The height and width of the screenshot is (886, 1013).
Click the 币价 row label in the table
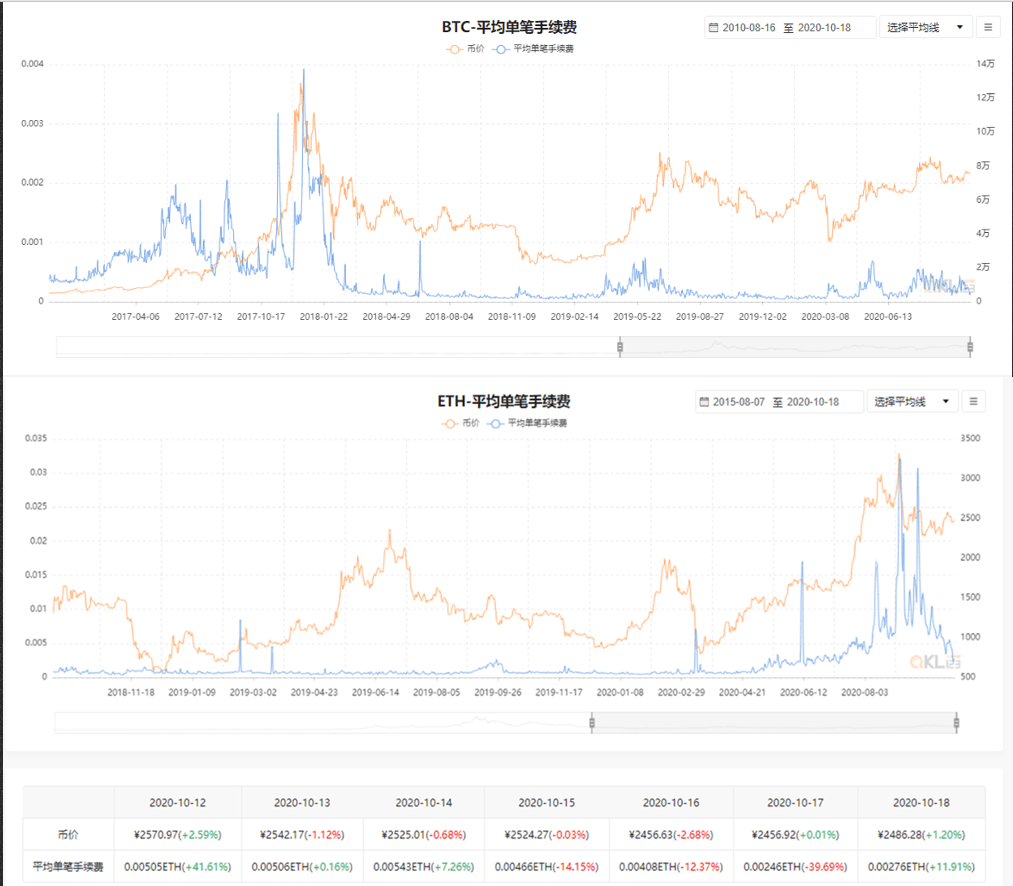[68, 834]
